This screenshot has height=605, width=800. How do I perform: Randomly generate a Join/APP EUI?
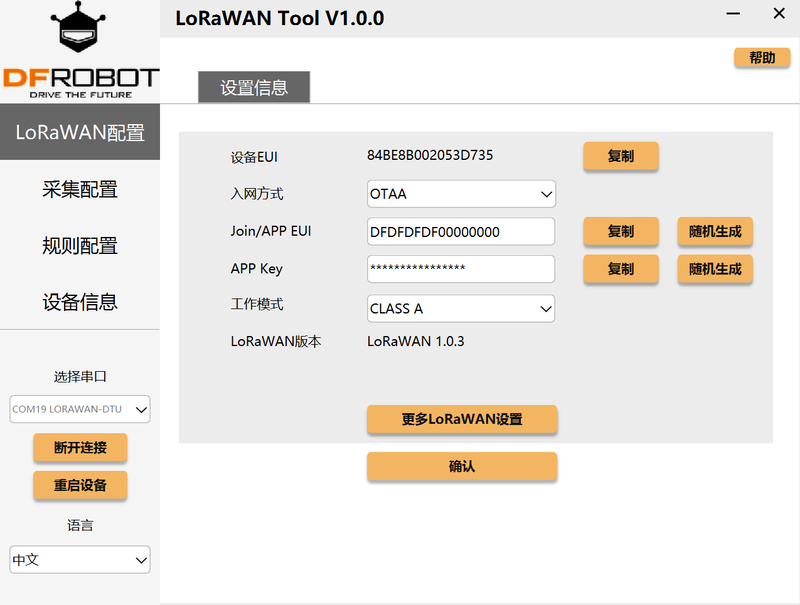tap(715, 232)
